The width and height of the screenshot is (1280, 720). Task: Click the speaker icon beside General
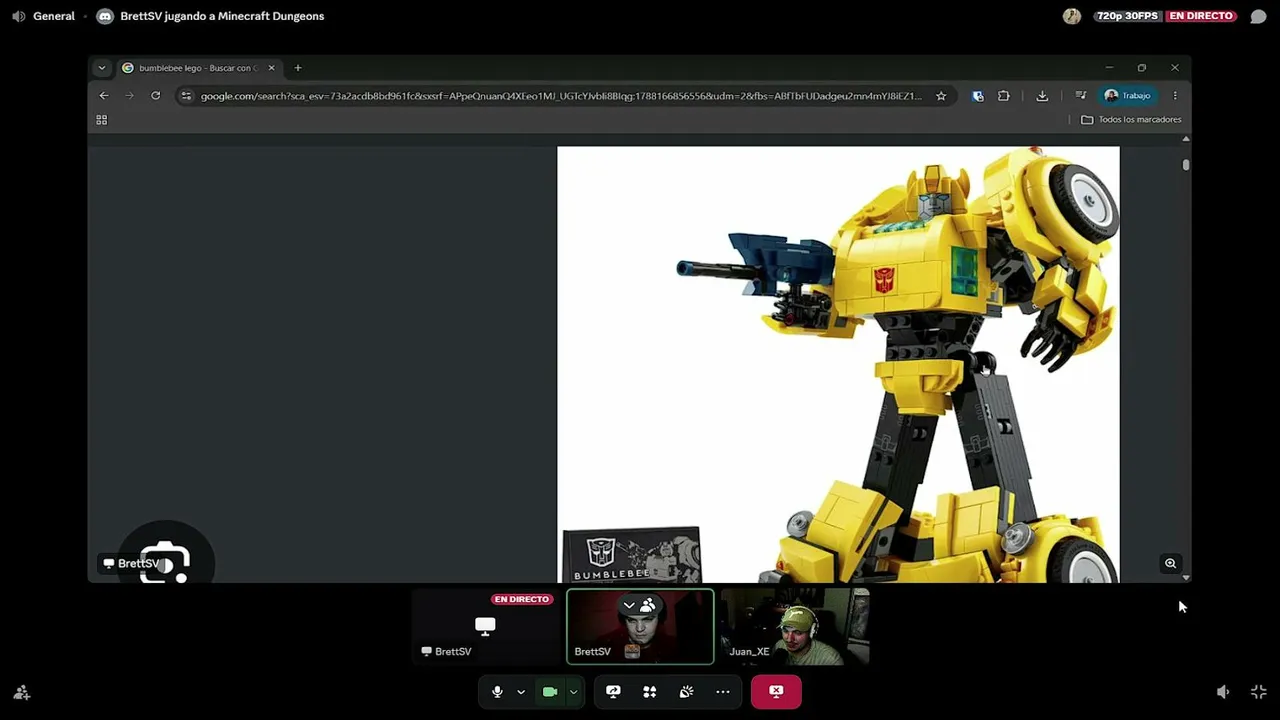tap(18, 16)
